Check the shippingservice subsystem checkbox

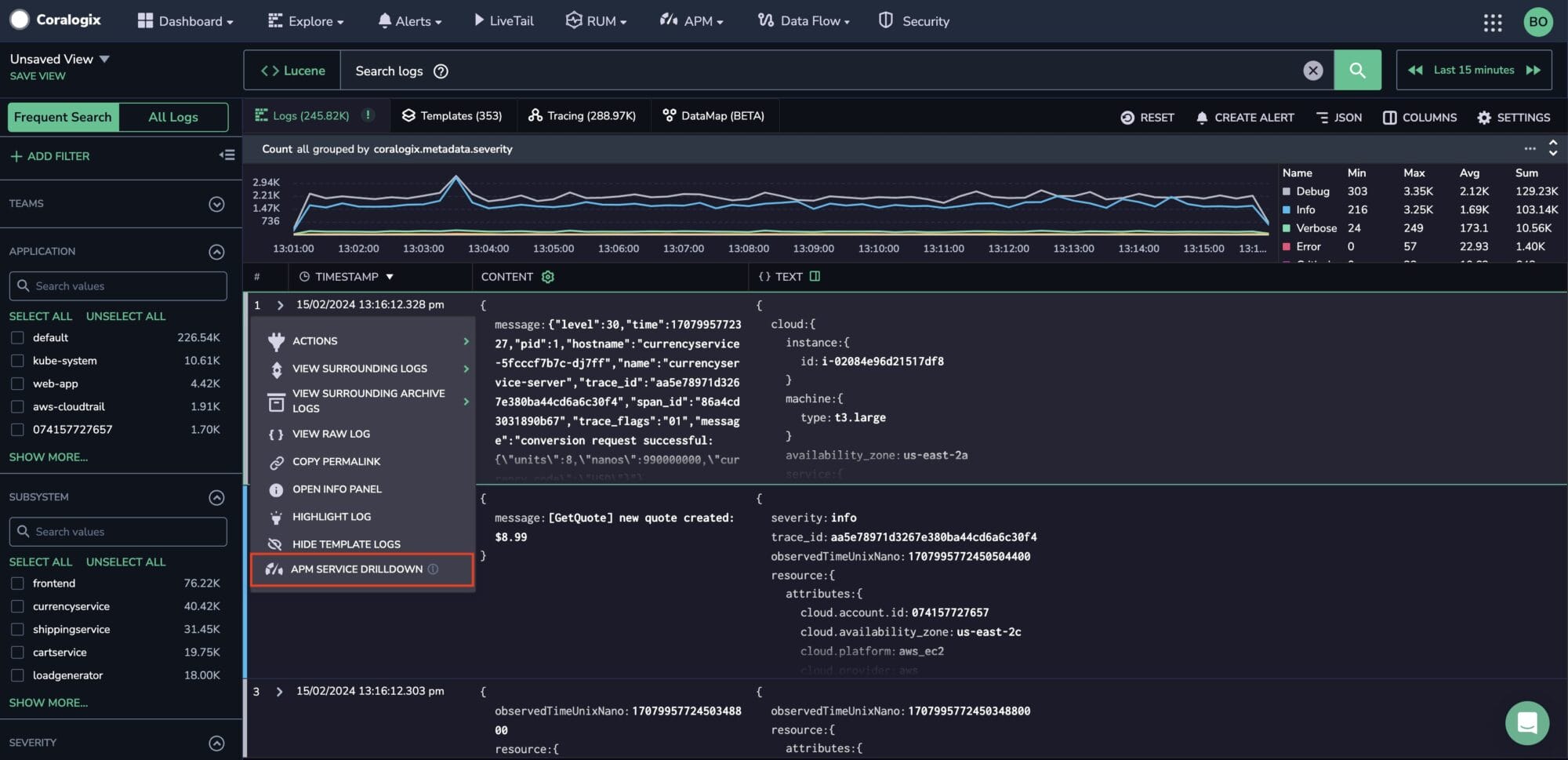[x=17, y=630]
